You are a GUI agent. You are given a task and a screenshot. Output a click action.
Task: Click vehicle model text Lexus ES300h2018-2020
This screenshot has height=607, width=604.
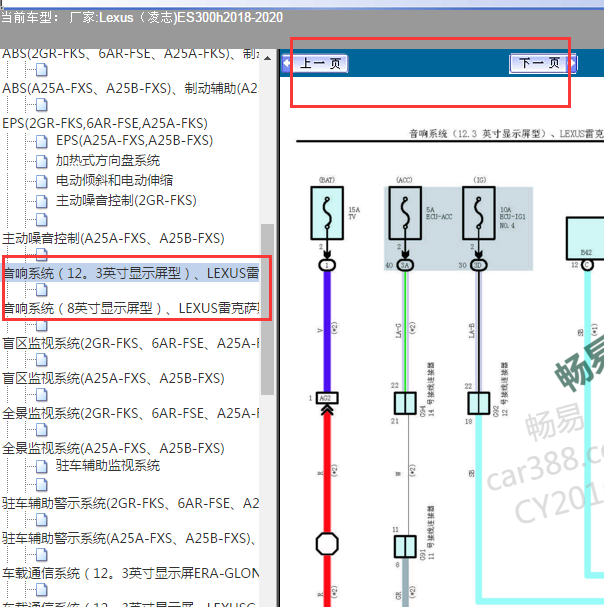point(191,17)
